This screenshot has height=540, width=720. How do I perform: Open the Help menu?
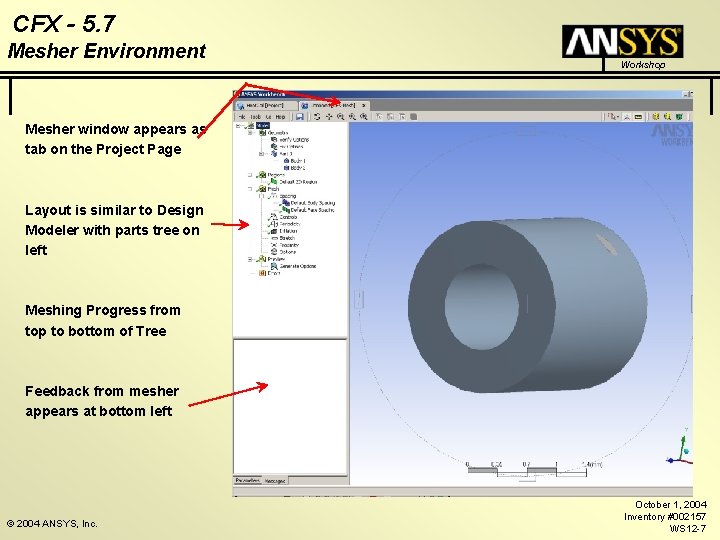280,117
